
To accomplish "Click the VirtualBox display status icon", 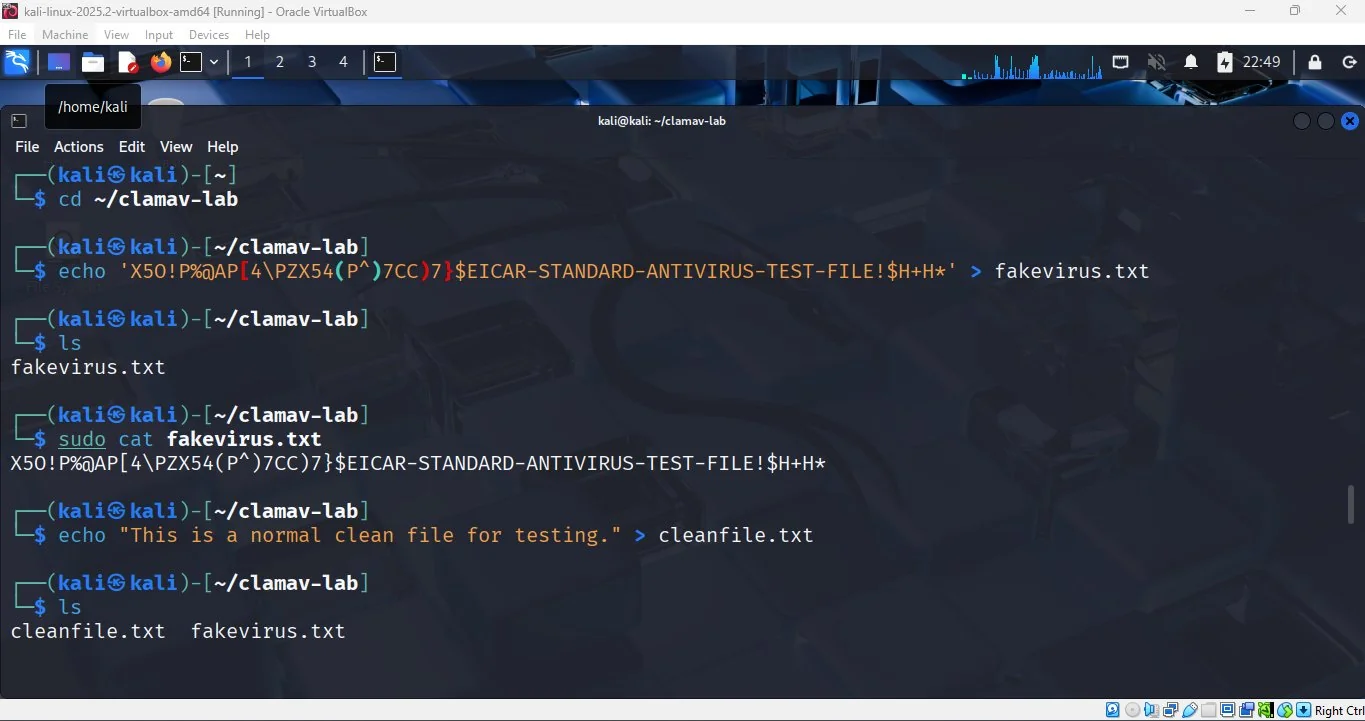I will point(1228,710).
